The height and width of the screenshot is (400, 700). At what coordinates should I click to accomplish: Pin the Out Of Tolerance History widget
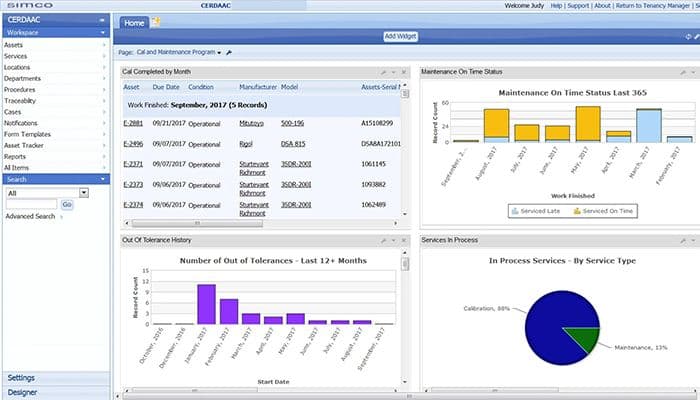pyautogui.click(x=383, y=241)
